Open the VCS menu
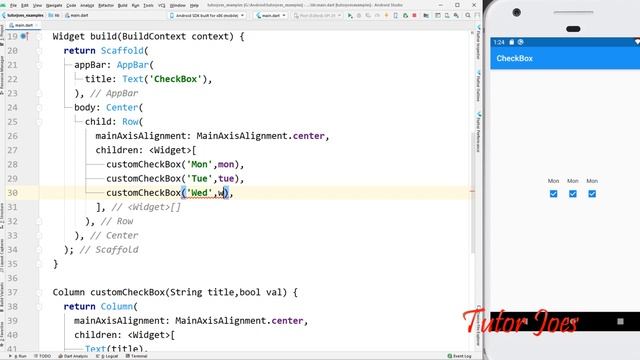The image size is (640, 360). click(162, 5)
